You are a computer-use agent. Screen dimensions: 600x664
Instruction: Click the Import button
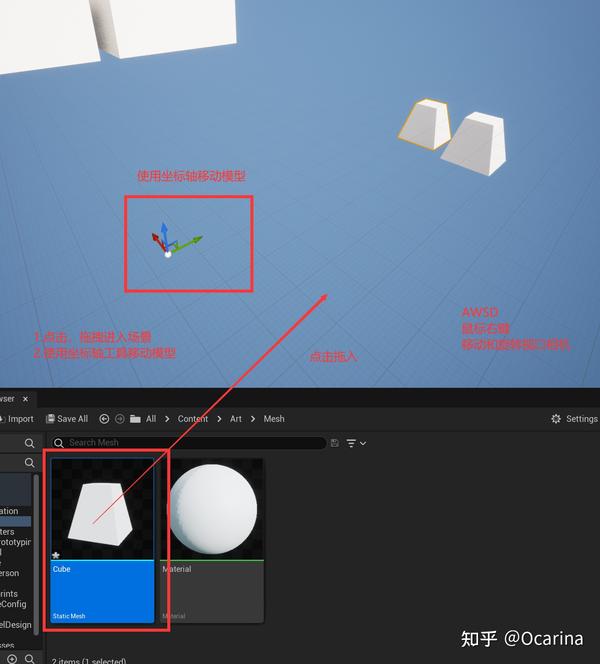[17, 419]
